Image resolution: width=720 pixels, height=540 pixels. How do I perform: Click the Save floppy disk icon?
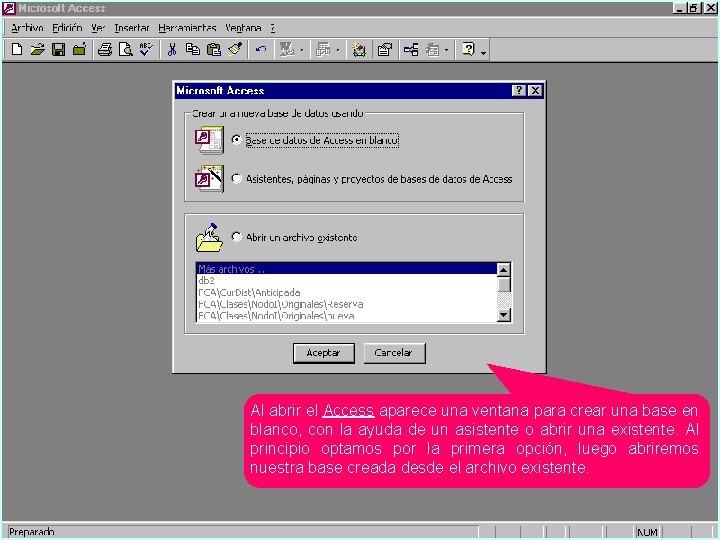[x=58, y=49]
